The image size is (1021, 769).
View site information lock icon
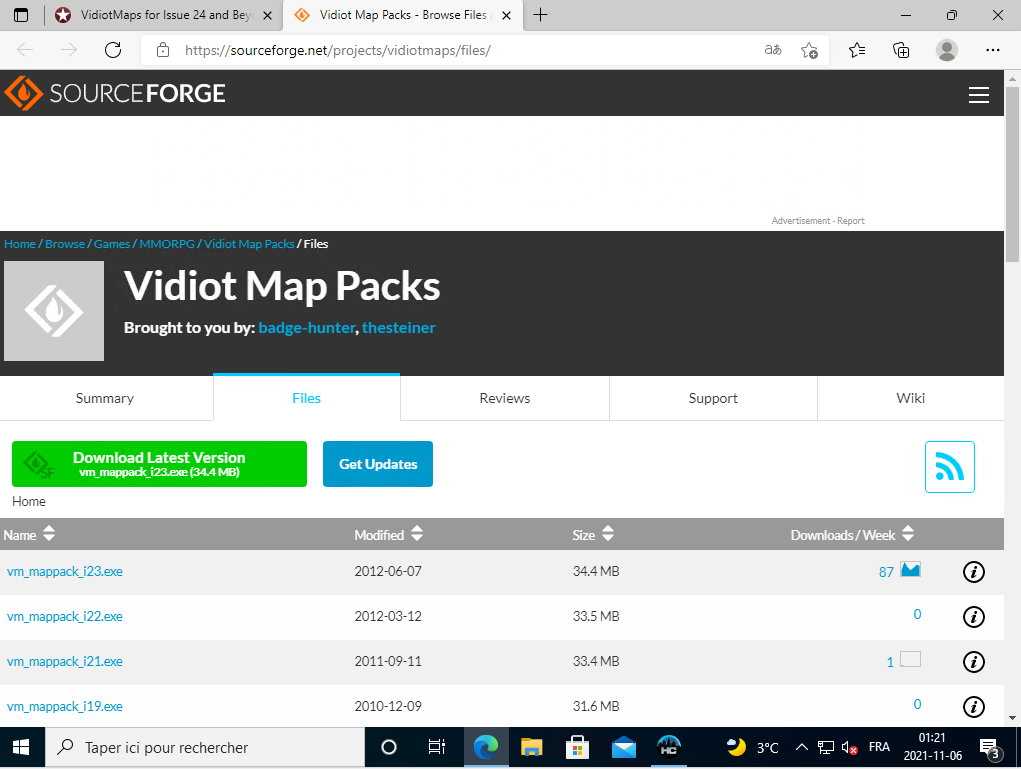click(163, 50)
